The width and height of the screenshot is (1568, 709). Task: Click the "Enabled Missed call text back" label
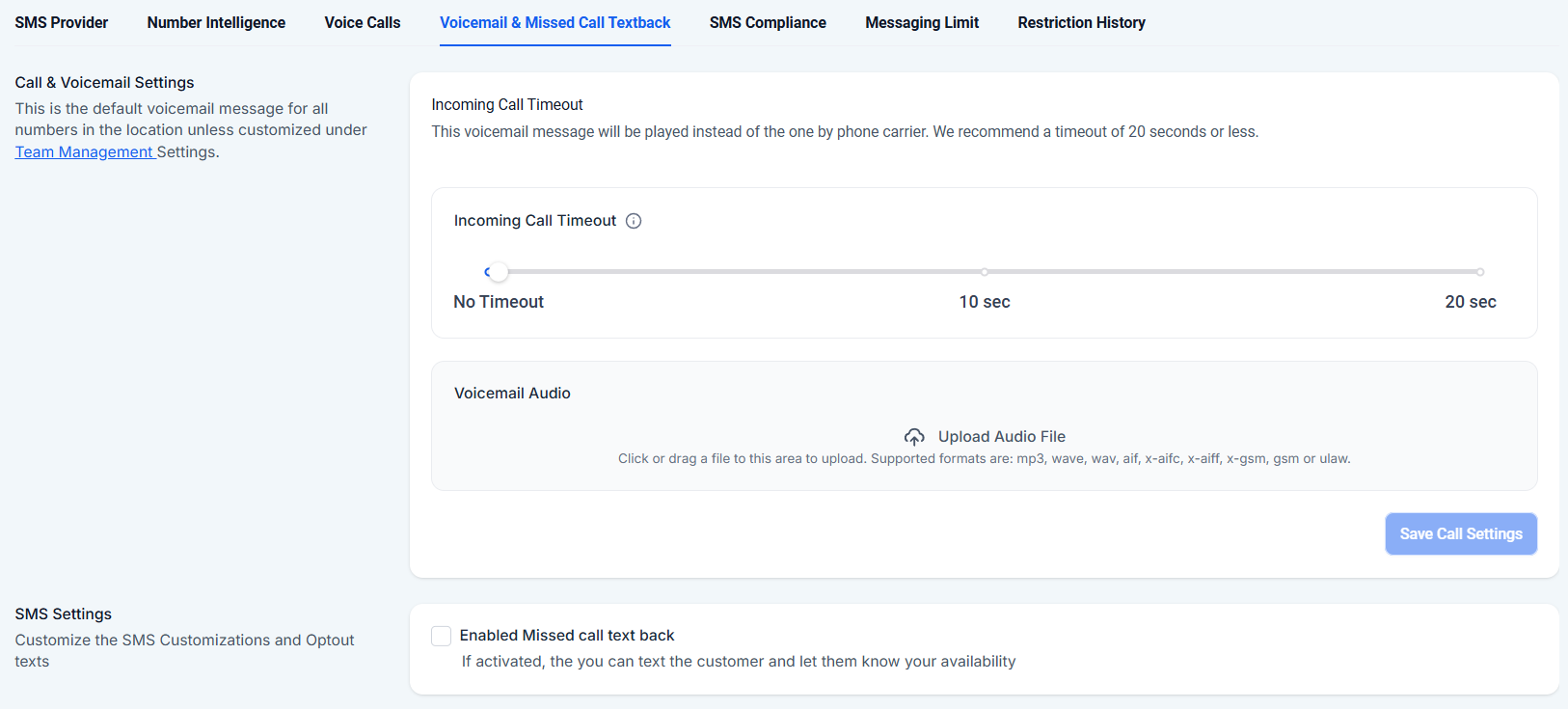567,636
